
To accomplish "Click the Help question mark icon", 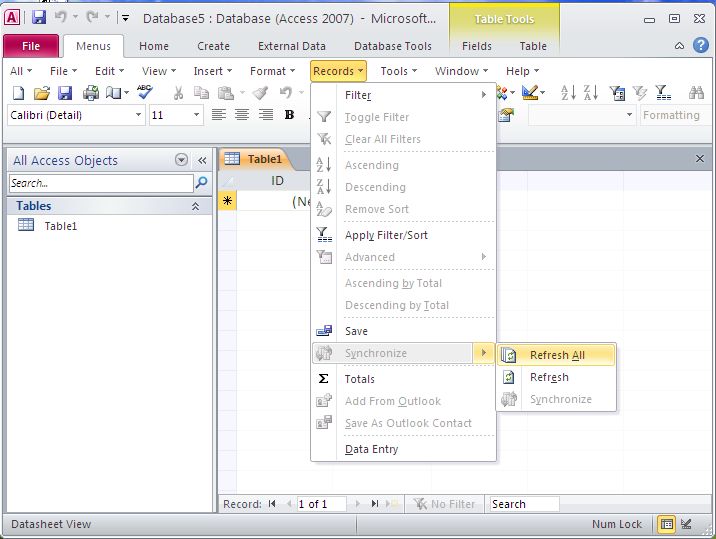I will [701, 45].
